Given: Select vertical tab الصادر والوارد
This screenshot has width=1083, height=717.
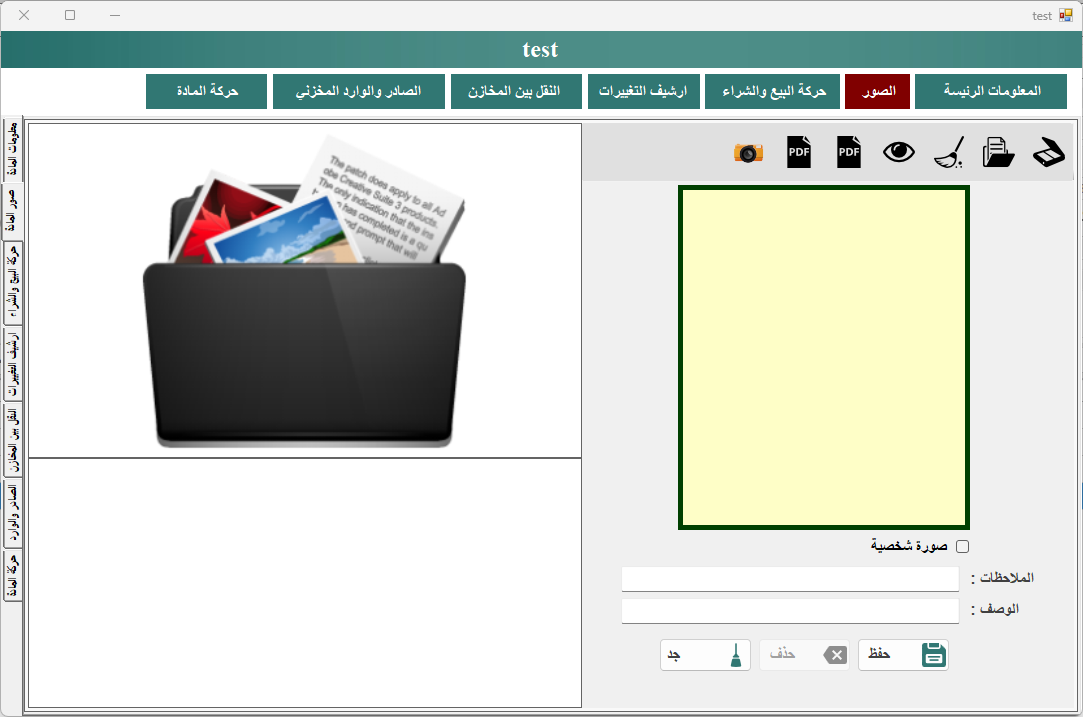Looking at the screenshot, I should coord(12,515).
